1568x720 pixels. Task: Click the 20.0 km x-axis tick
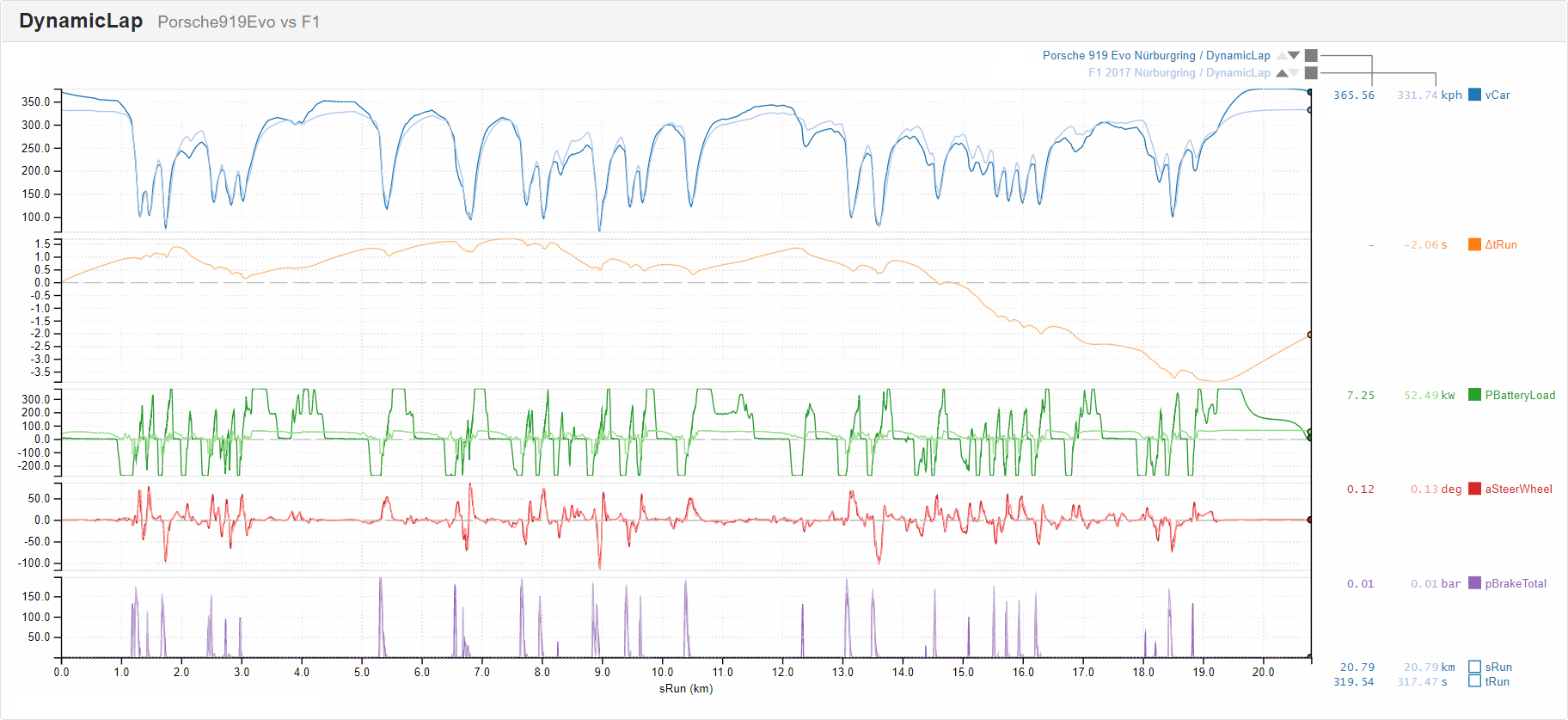tap(1263, 672)
